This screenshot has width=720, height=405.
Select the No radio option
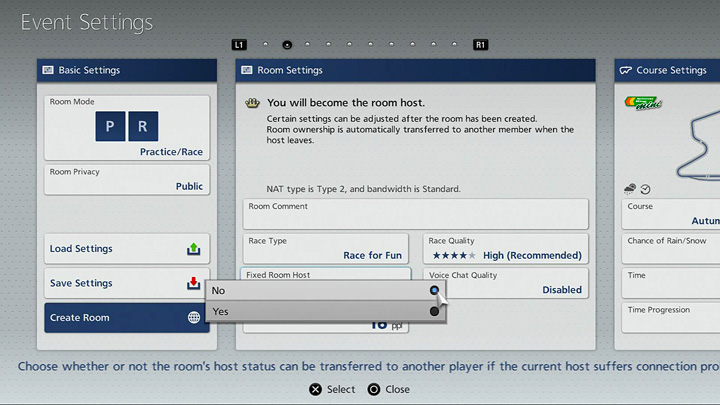pos(434,290)
